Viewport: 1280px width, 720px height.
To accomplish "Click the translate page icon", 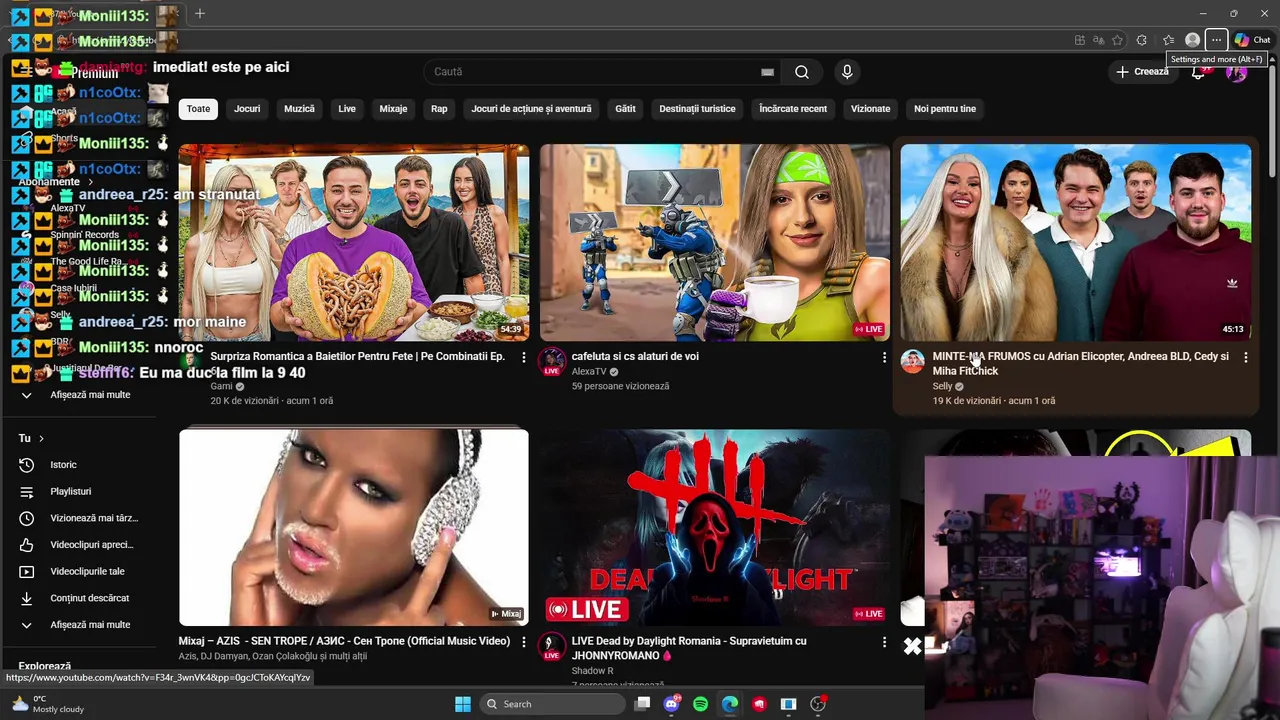I will pyautogui.click(x=1098, y=40).
